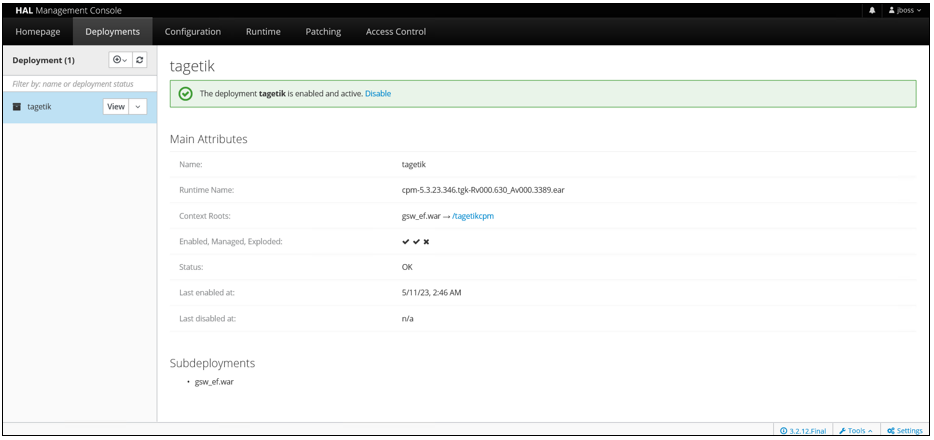Switch to the Configuration tab

click(192, 32)
